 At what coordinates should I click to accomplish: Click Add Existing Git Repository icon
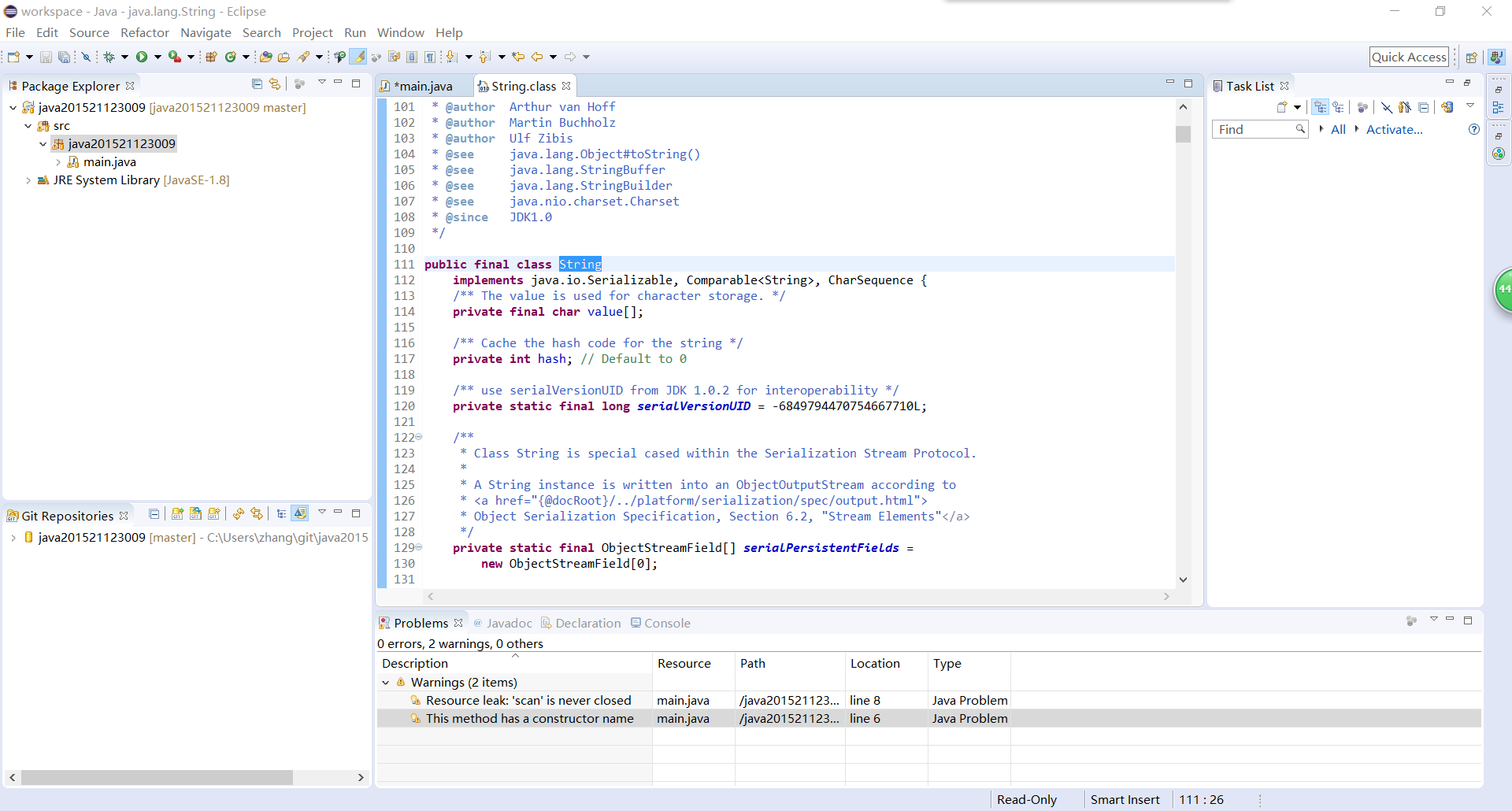point(177,513)
